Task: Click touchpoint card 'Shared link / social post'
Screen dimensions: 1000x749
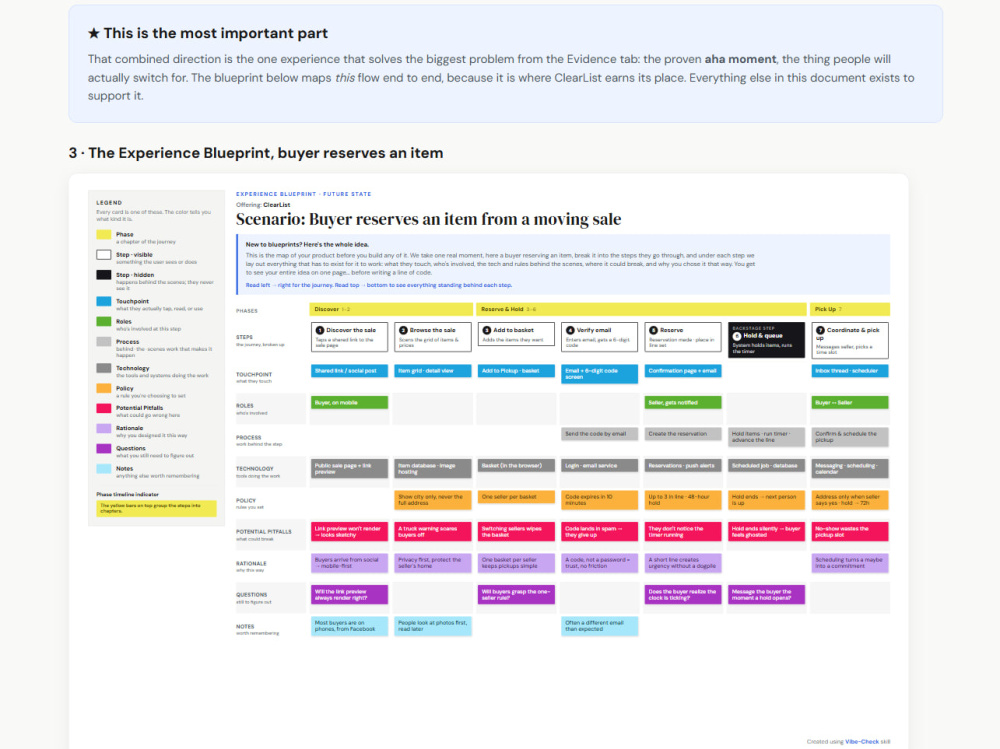Action: (349, 371)
